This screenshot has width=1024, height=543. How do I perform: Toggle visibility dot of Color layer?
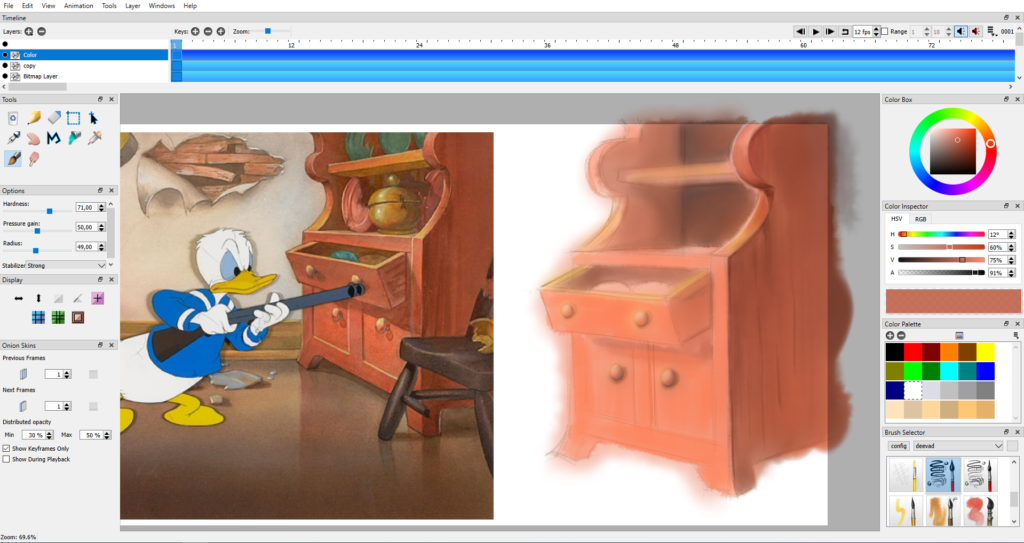(5, 55)
